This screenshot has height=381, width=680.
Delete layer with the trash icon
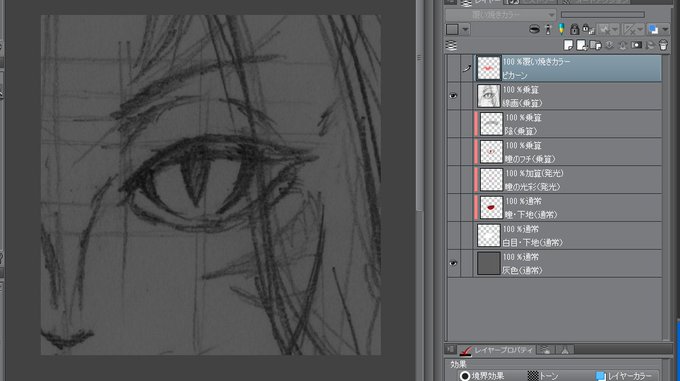(663, 45)
